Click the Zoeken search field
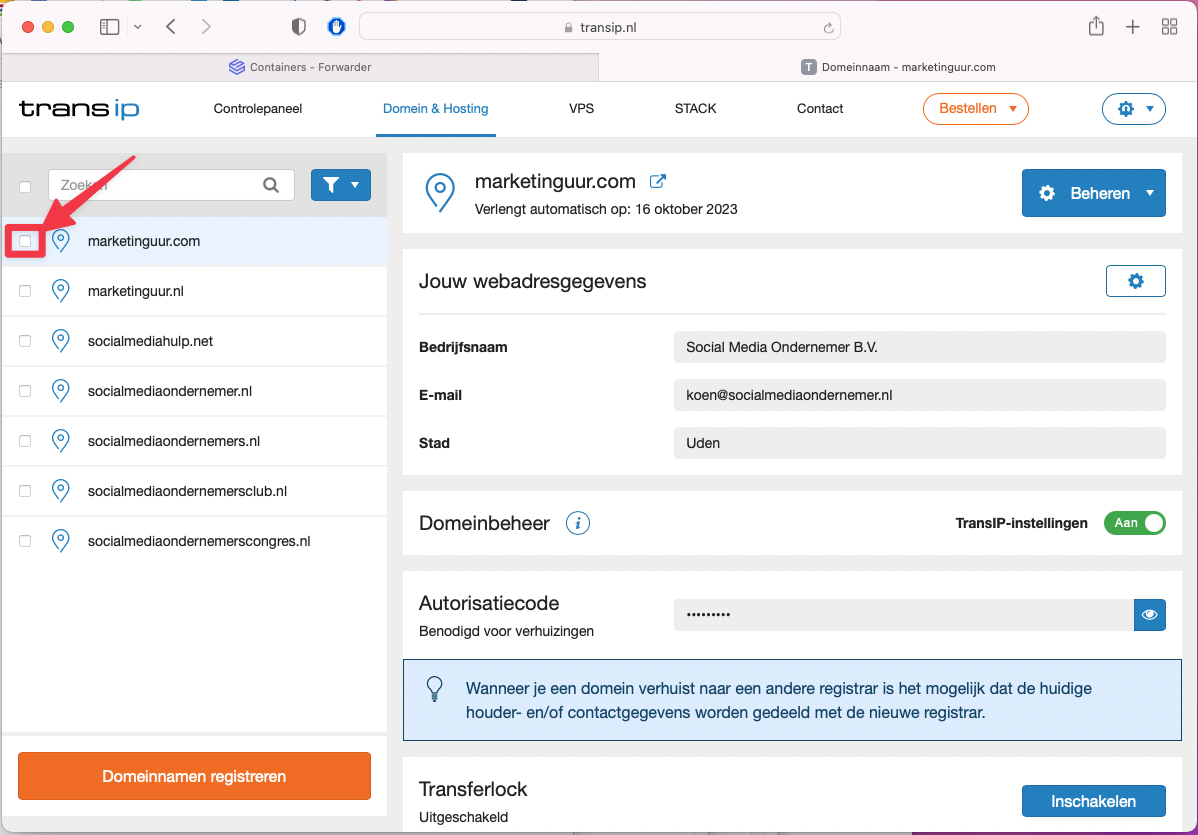Viewport: 1198px width, 835px height. [155, 185]
